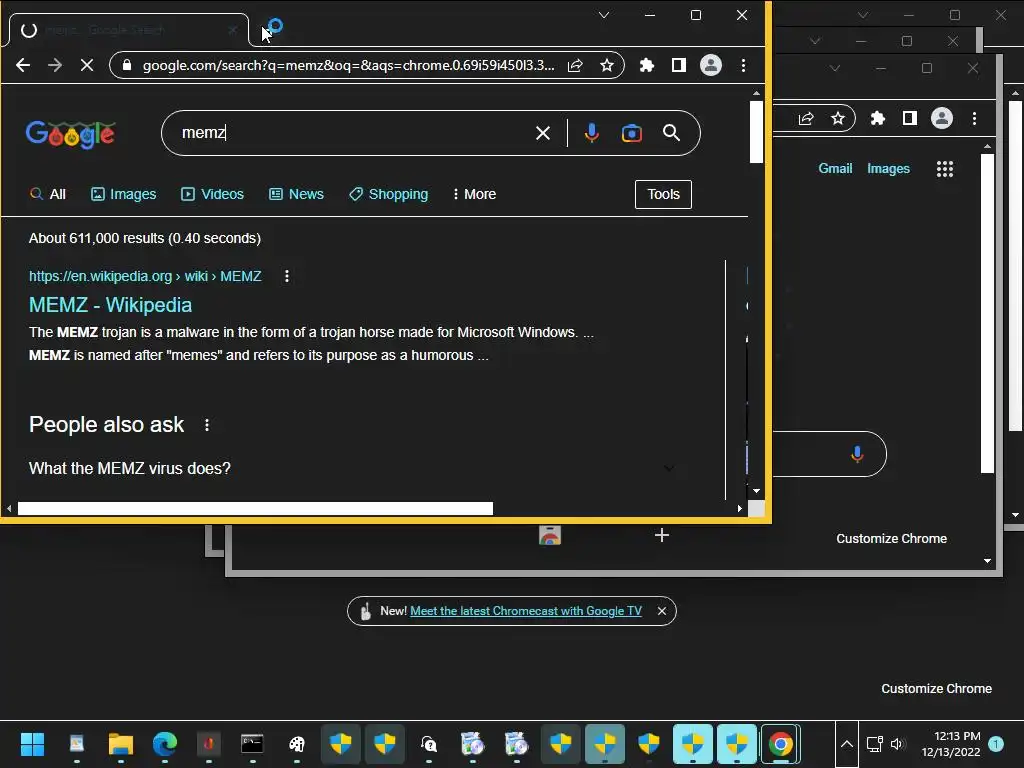Clear the memz query with the X
Image resolution: width=1024 pixels, height=768 pixels.
click(x=543, y=133)
